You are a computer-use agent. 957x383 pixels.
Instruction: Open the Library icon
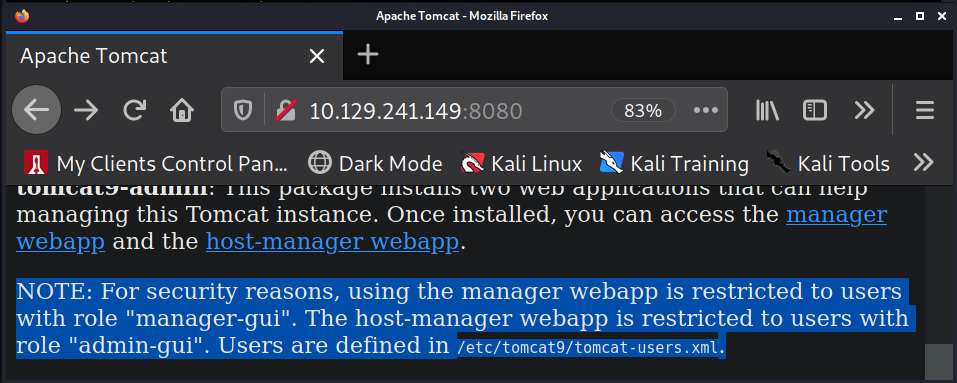(x=767, y=110)
